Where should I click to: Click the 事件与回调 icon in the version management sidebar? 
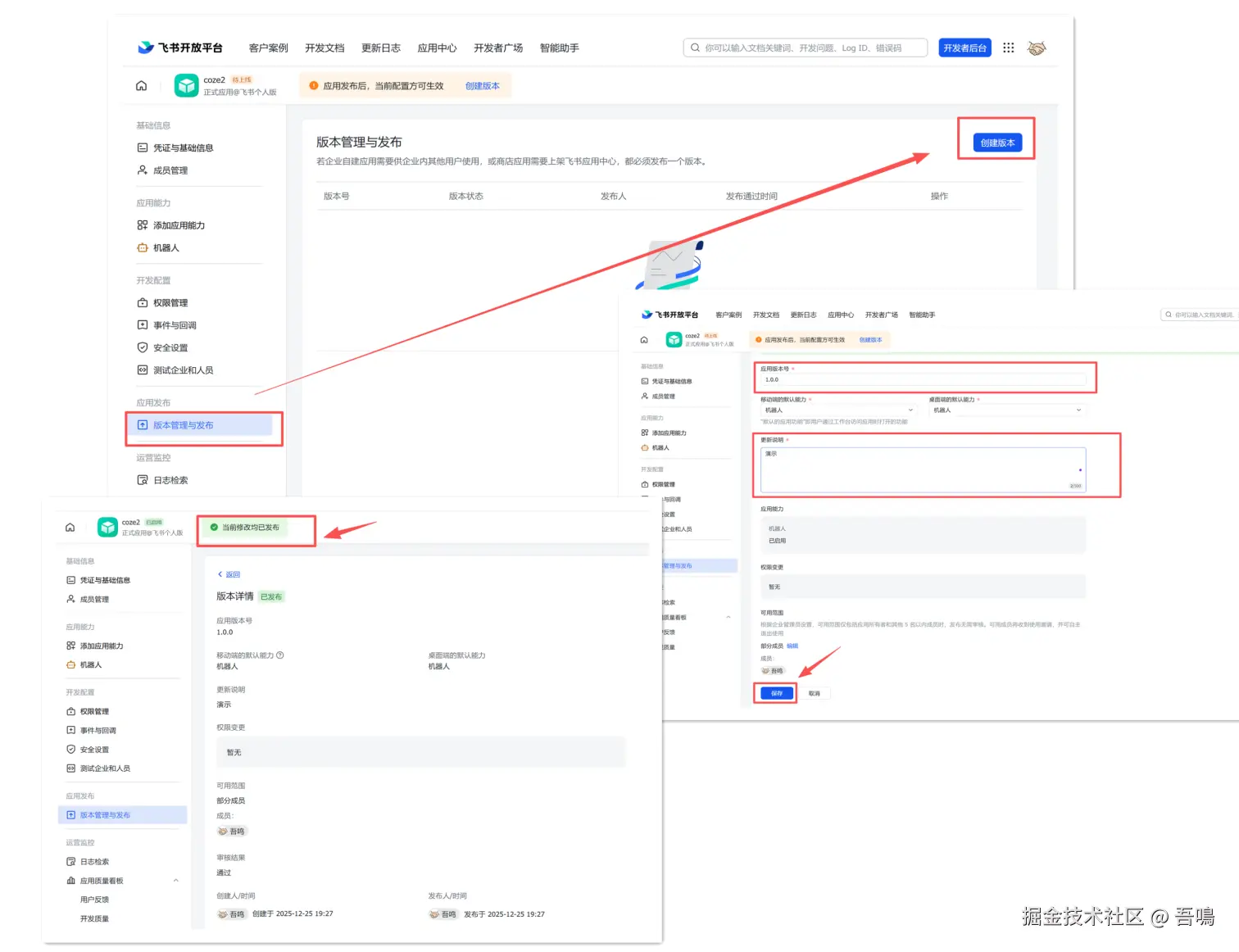(143, 325)
